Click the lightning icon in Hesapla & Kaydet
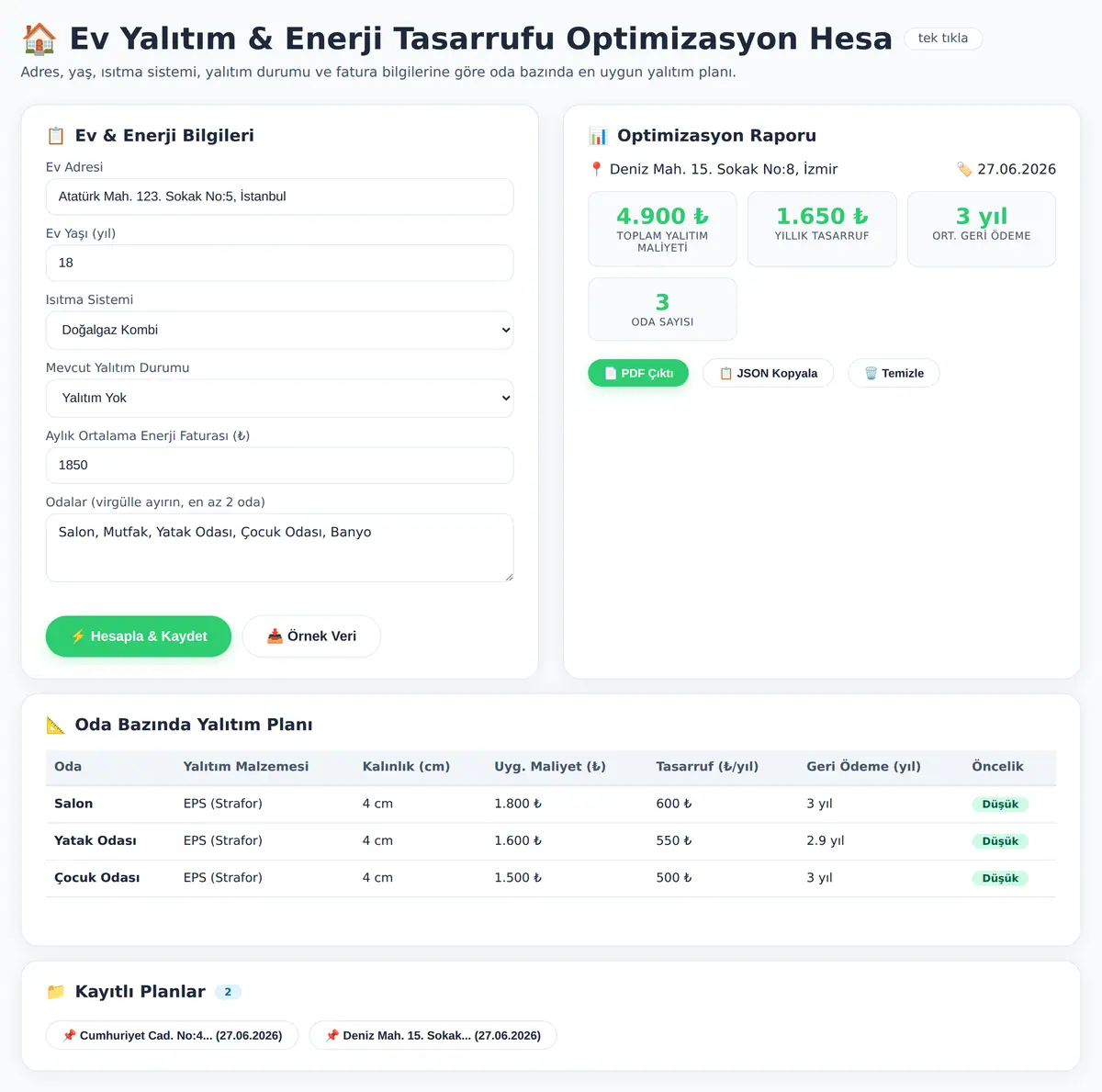 click(78, 636)
